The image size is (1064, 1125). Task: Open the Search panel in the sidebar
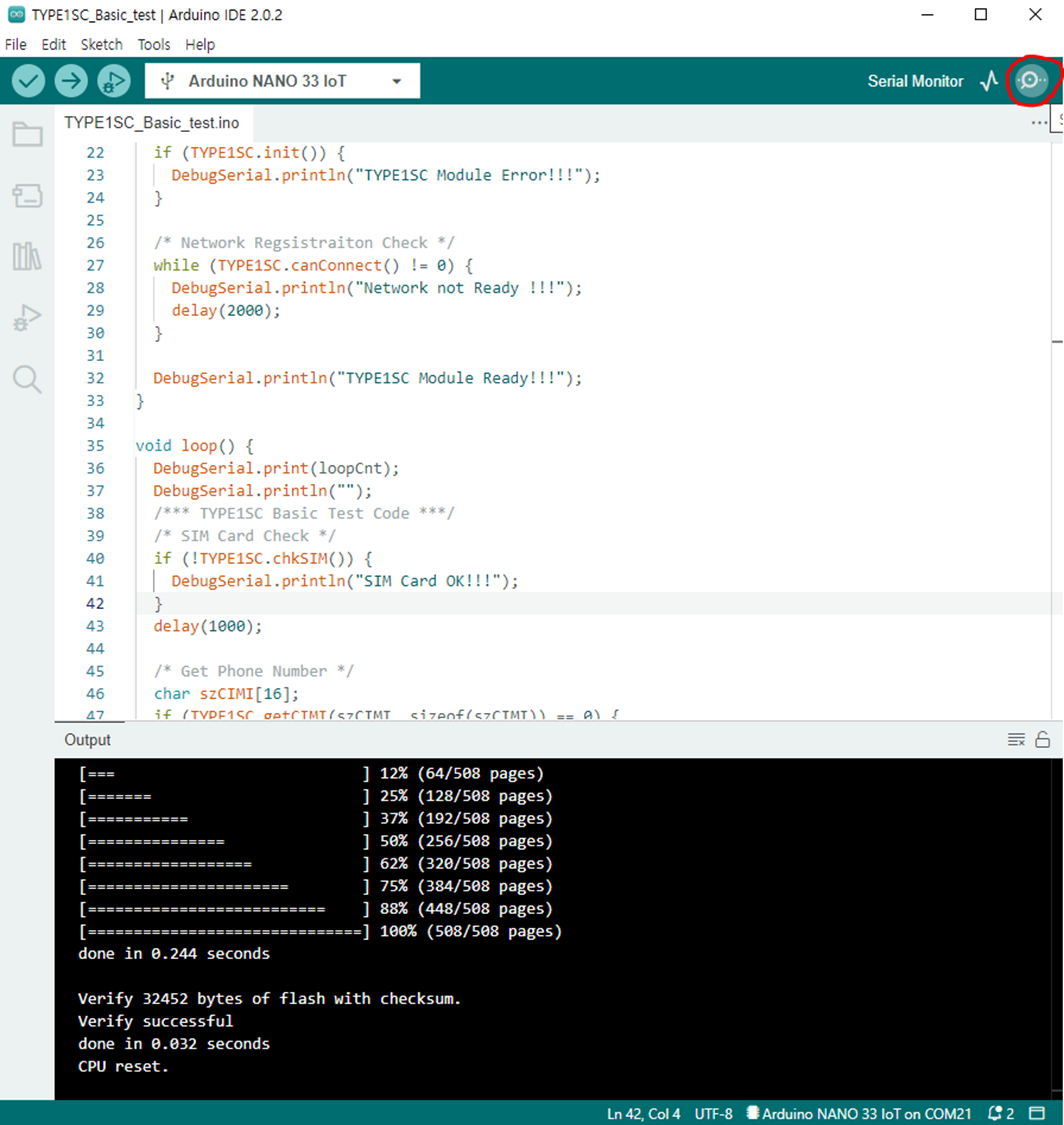27,379
